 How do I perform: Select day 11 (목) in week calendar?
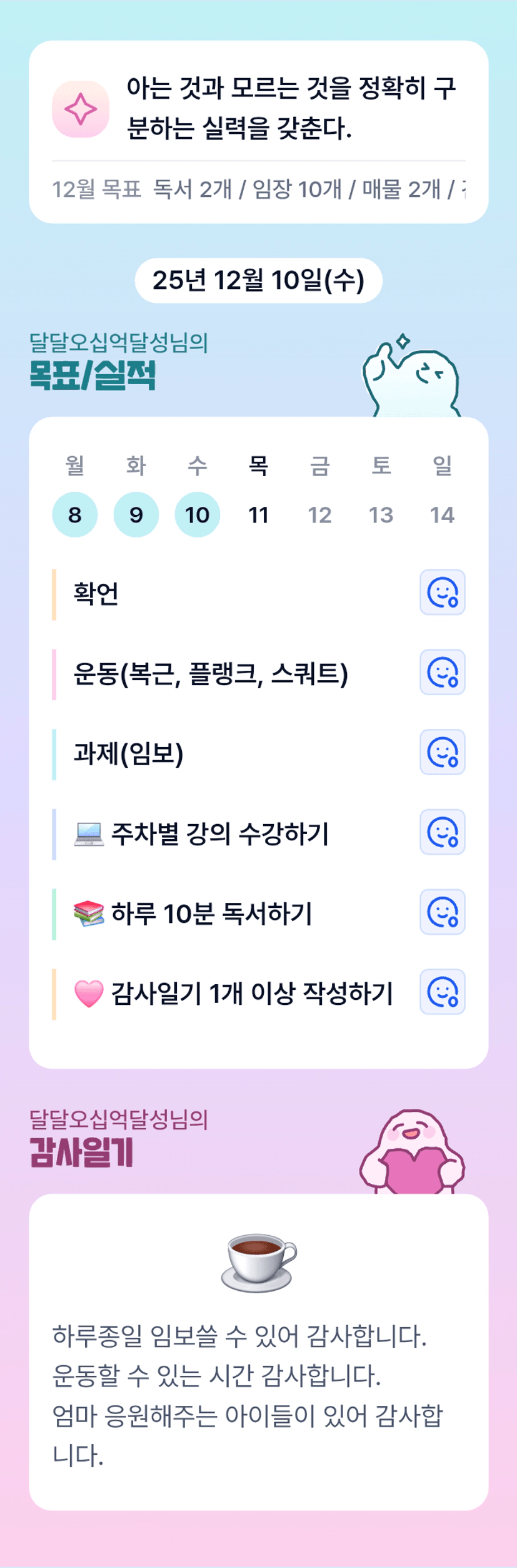tap(258, 515)
